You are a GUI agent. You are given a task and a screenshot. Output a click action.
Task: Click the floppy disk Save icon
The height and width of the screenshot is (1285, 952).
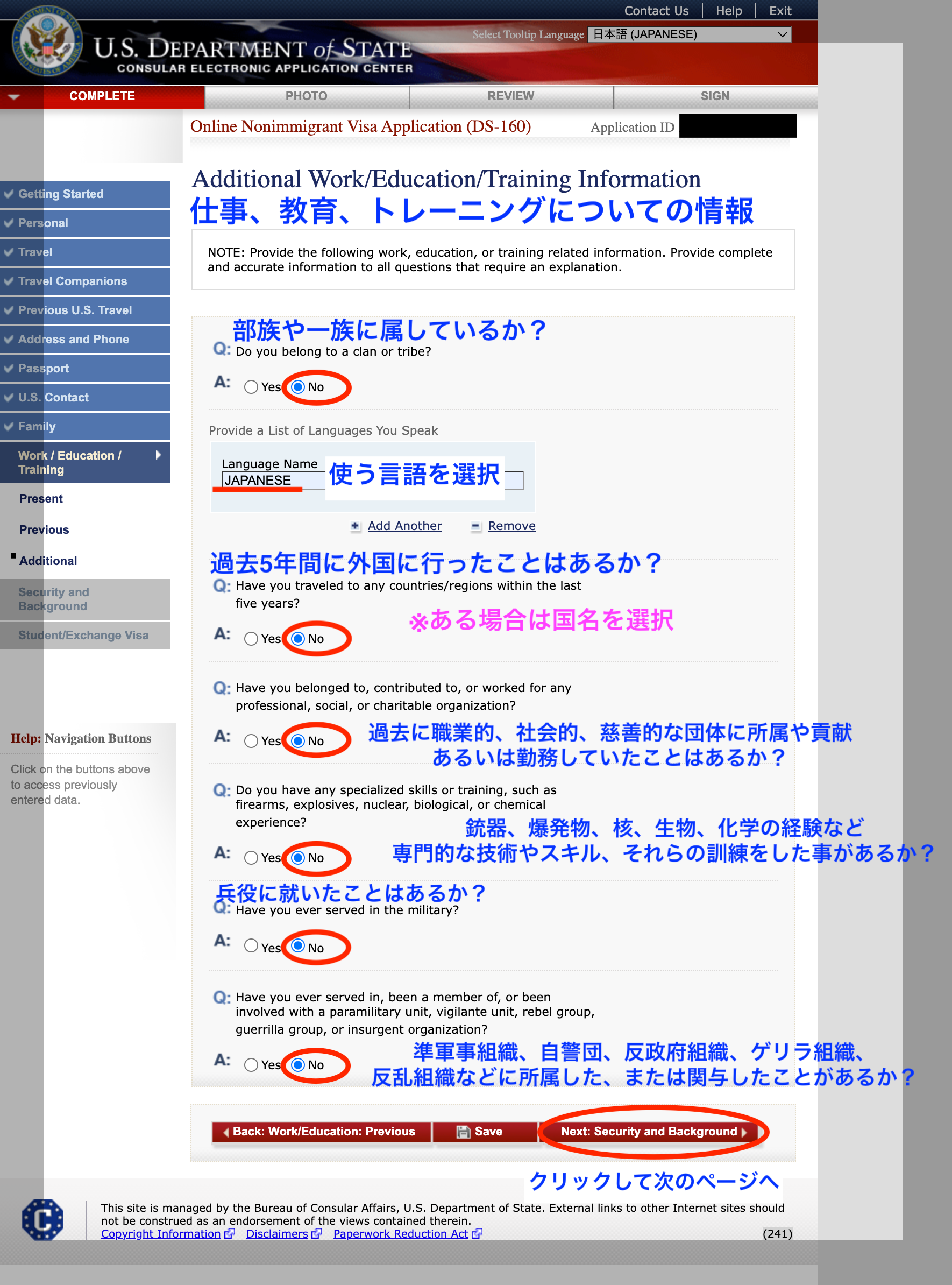(x=463, y=1132)
